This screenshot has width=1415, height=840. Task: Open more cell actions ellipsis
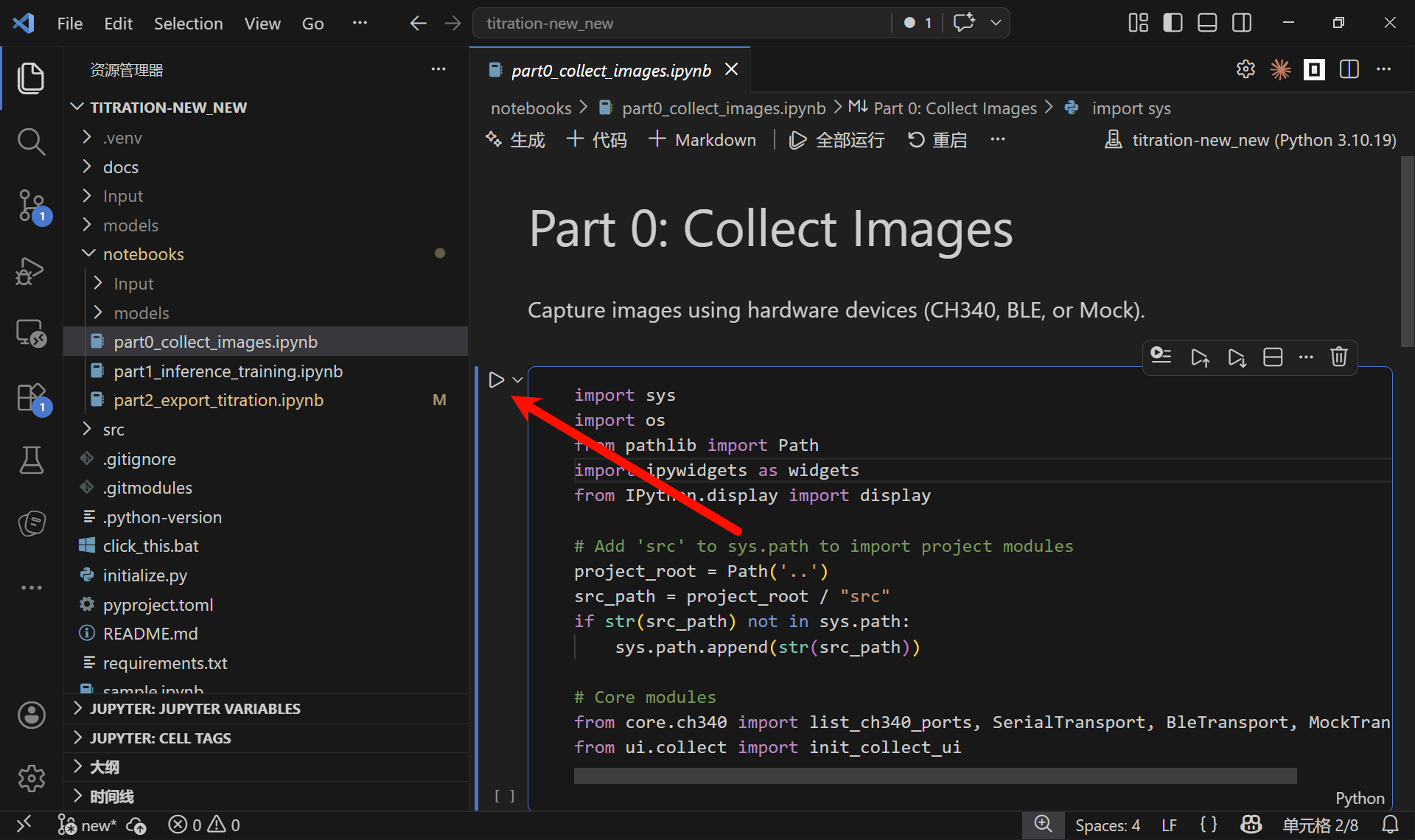1306,357
